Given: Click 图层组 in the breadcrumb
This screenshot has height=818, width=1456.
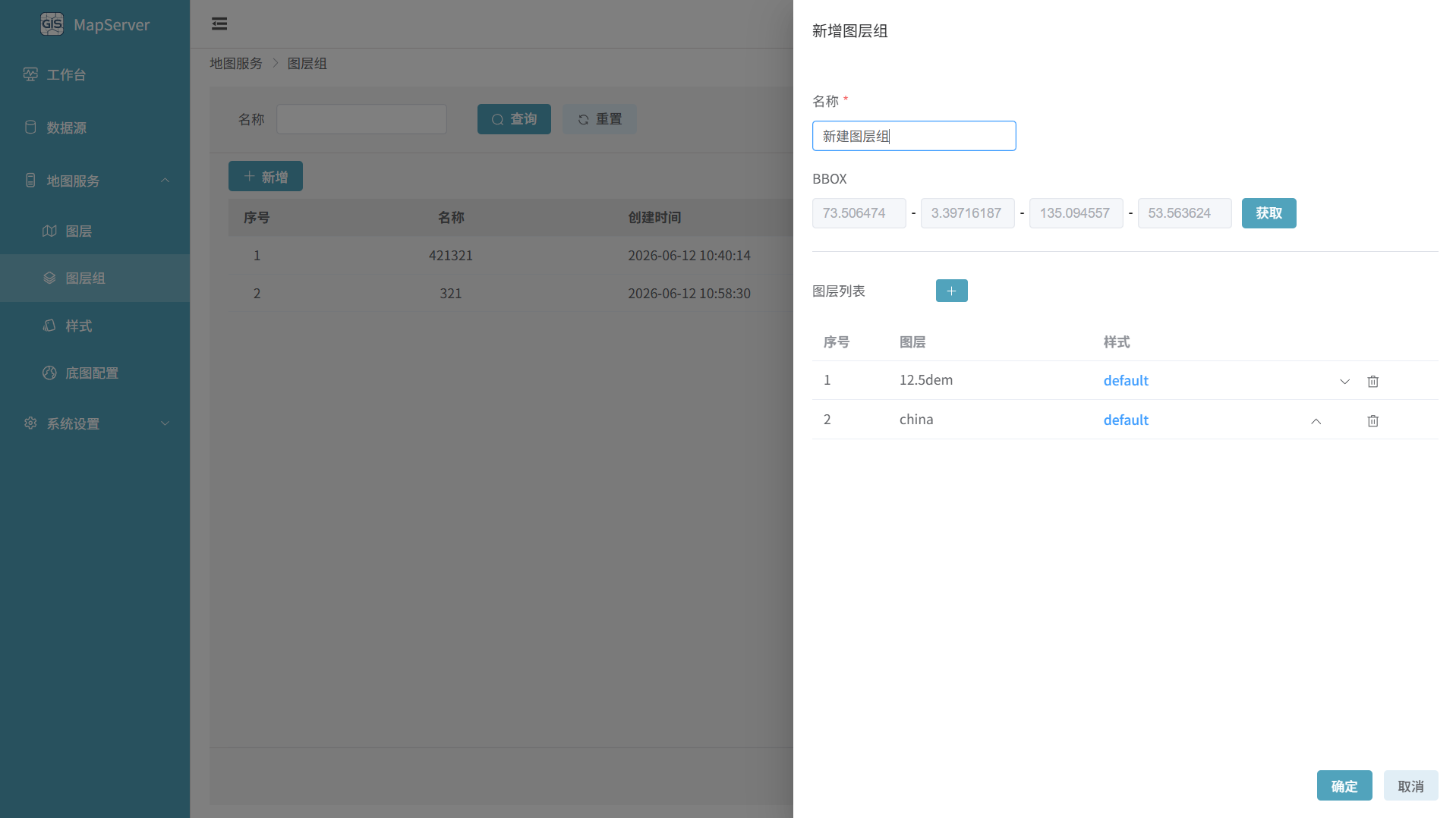Looking at the screenshot, I should (x=307, y=64).
